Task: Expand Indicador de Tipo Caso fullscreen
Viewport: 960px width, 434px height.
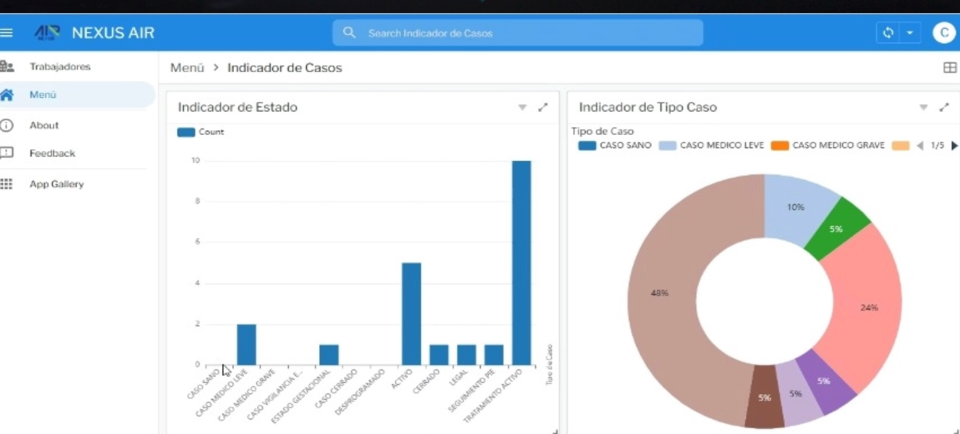Action: (x=943, y=107)
